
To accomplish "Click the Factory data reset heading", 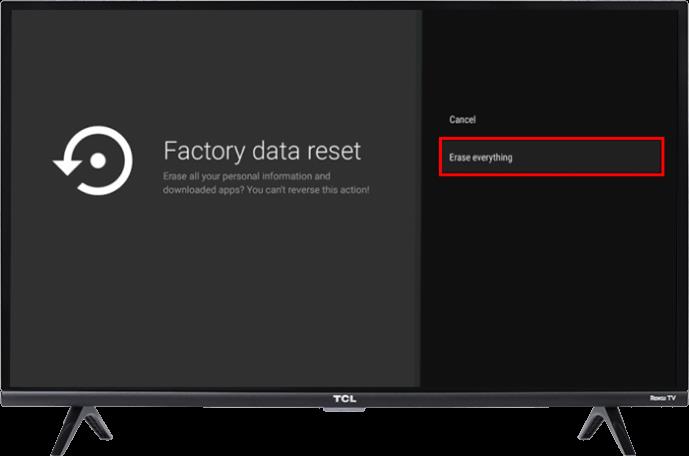I will [262, 151].
